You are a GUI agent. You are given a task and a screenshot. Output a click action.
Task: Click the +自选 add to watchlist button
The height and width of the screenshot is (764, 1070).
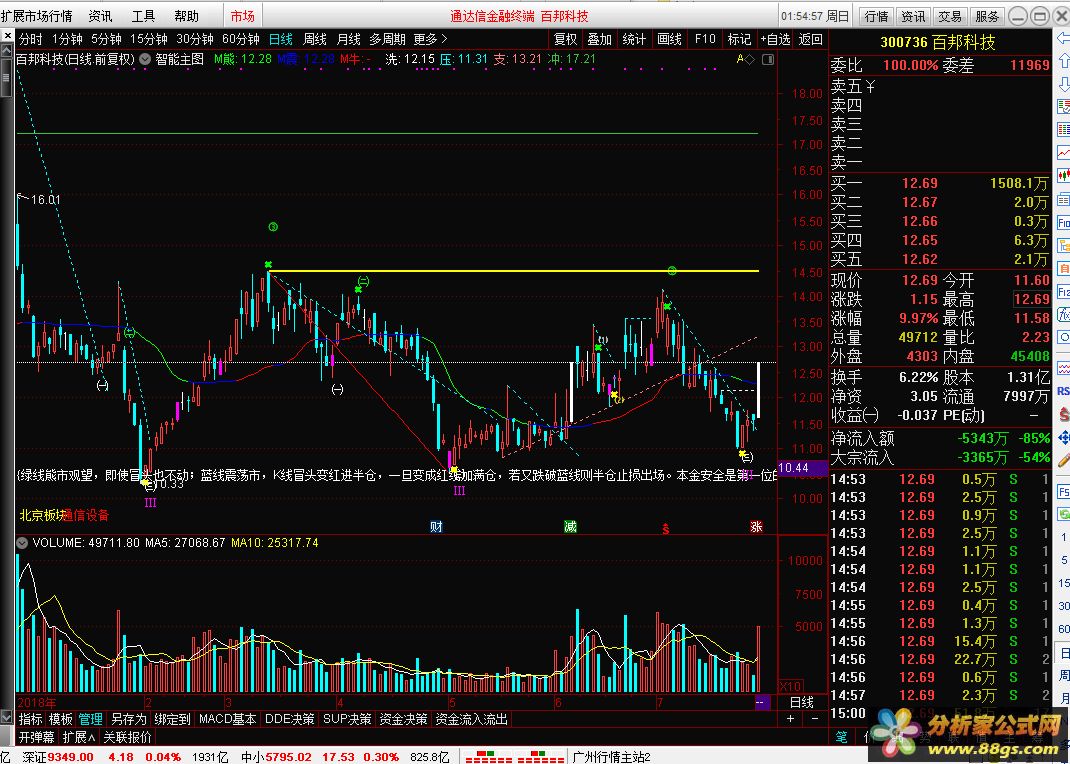[776, 39]
